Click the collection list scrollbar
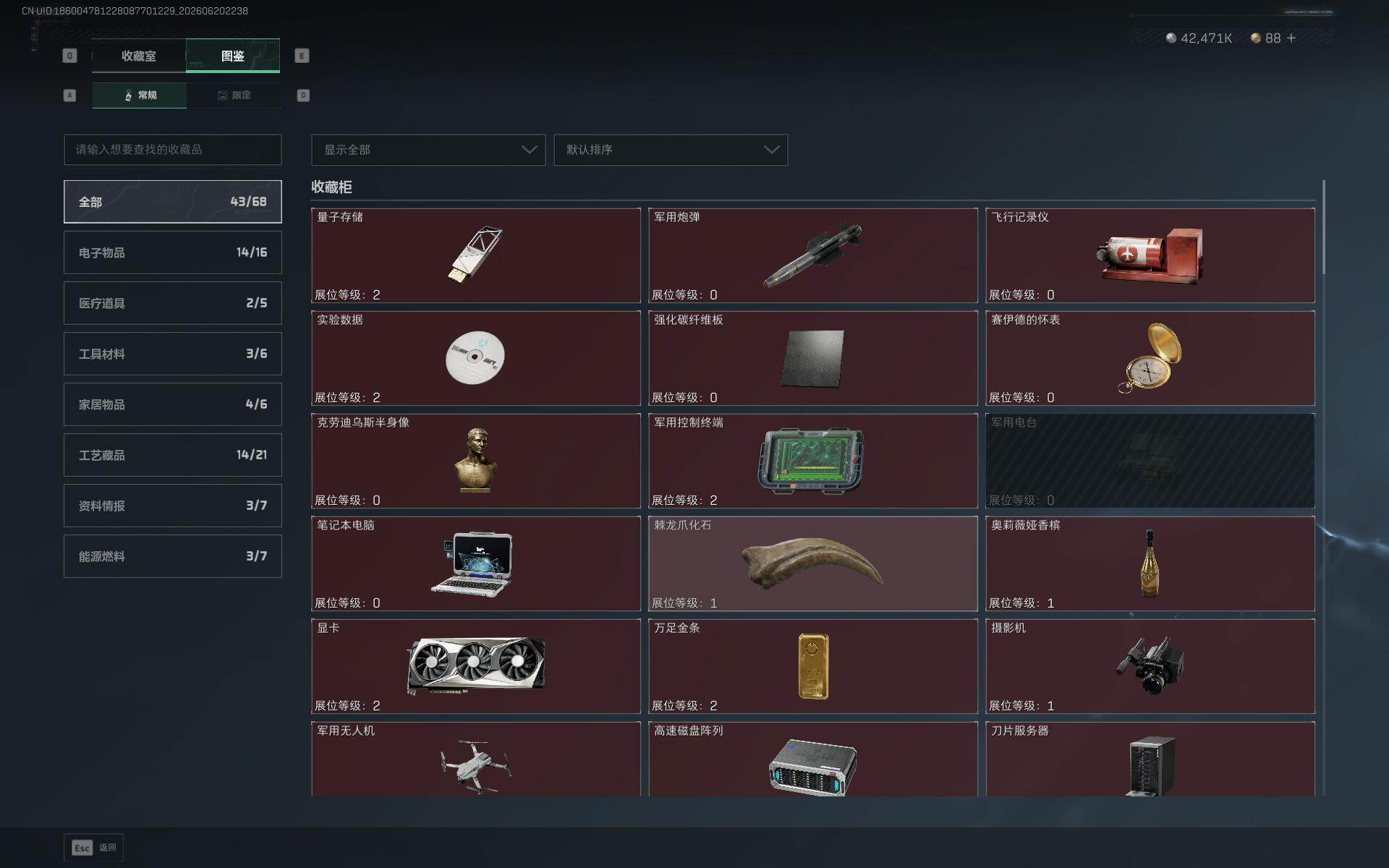Image resolution: width=1389 pixels, height=868 pixels. (1323, 227)
